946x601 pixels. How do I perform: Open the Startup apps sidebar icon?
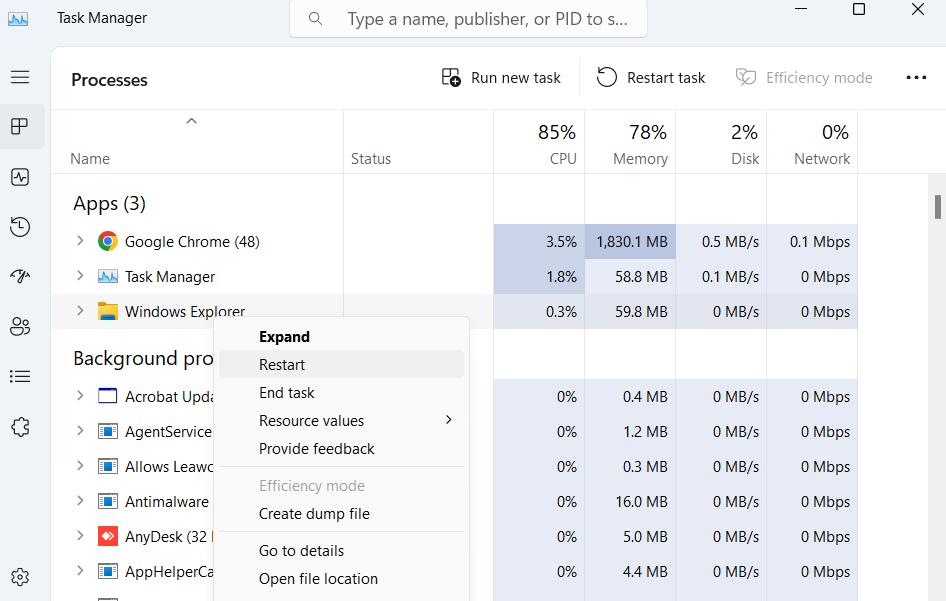point(20,276)
